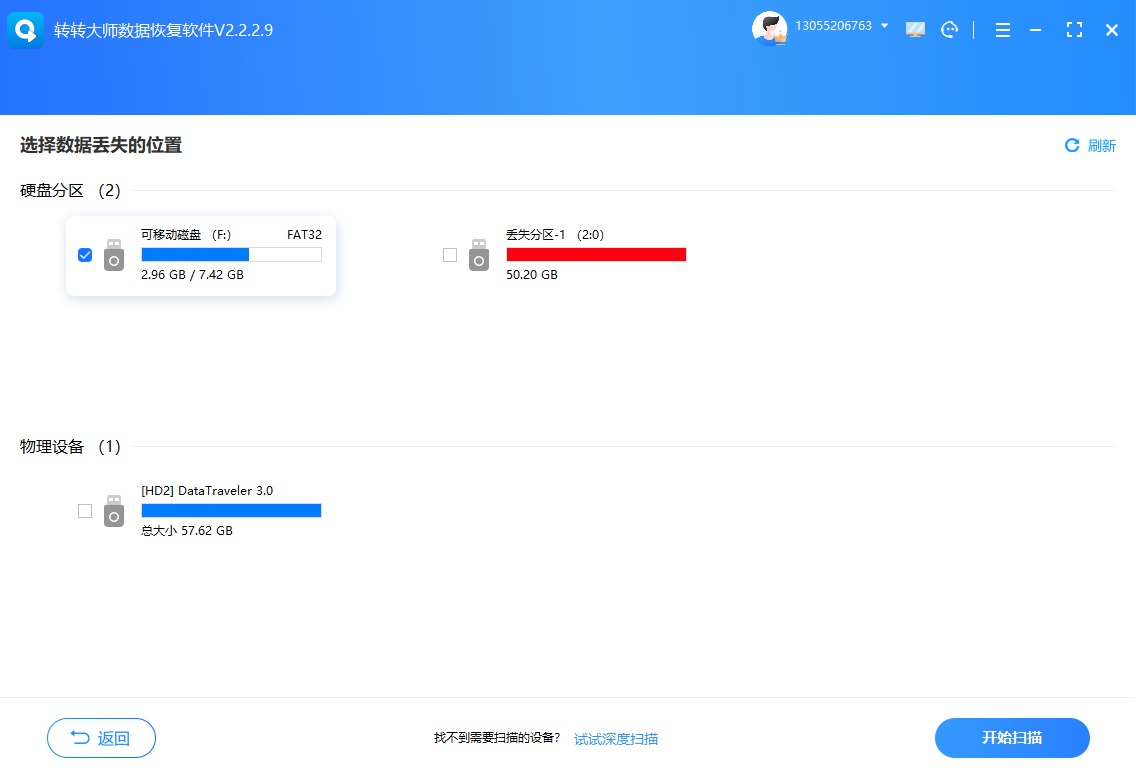Click the blue usage bar of 可移动磁盘 F:

click(231, 254)
